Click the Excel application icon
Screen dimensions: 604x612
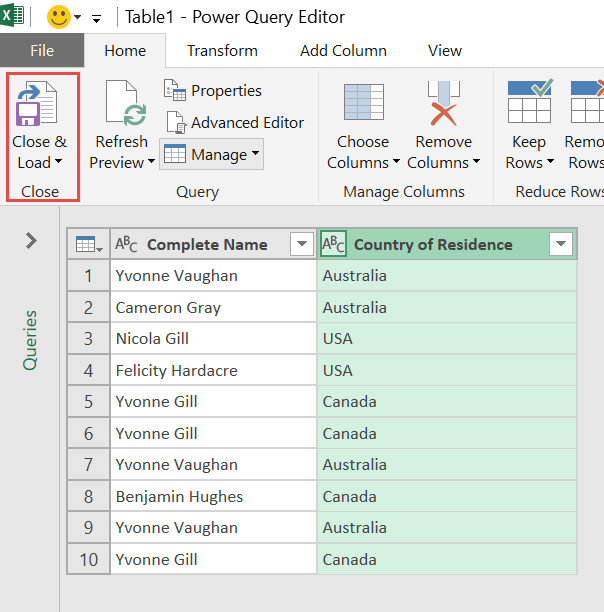click(x=12, y=16)
